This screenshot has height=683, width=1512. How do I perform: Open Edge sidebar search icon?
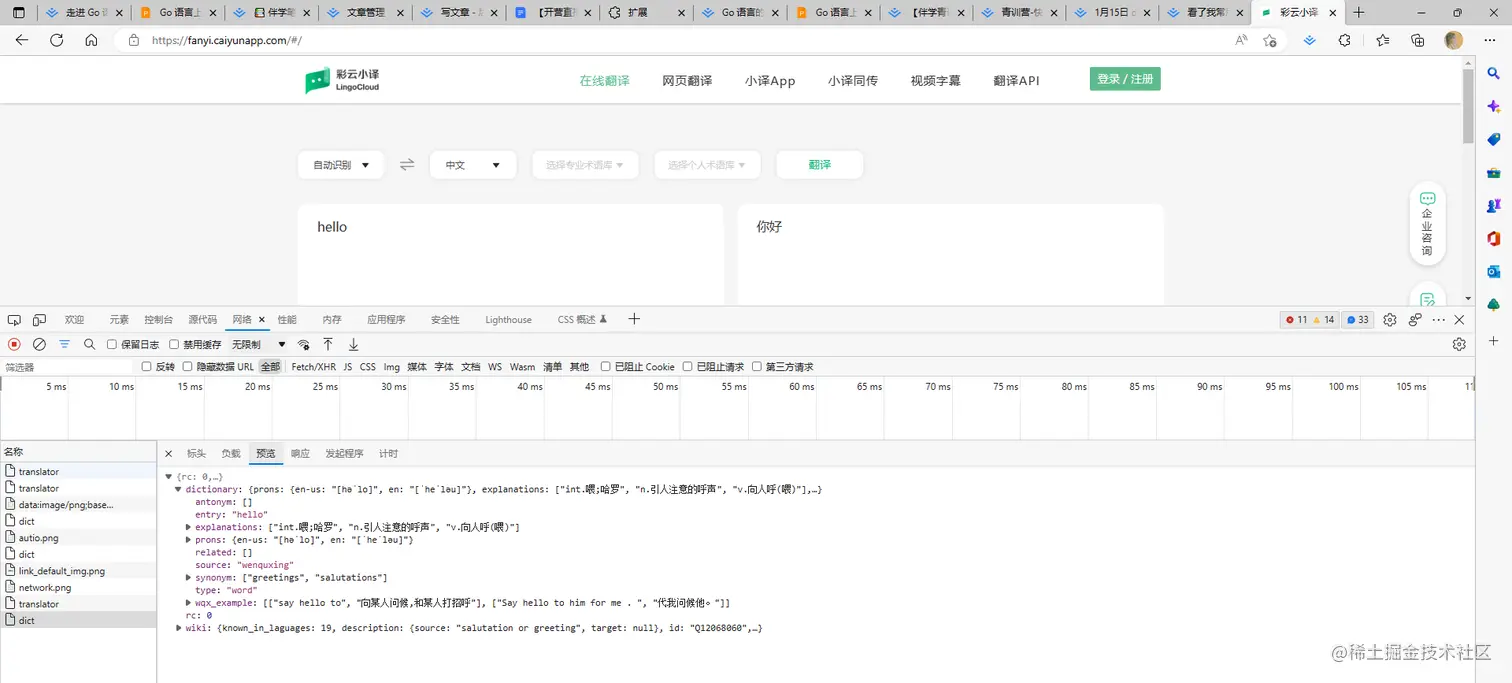[x=1494, y=73]
